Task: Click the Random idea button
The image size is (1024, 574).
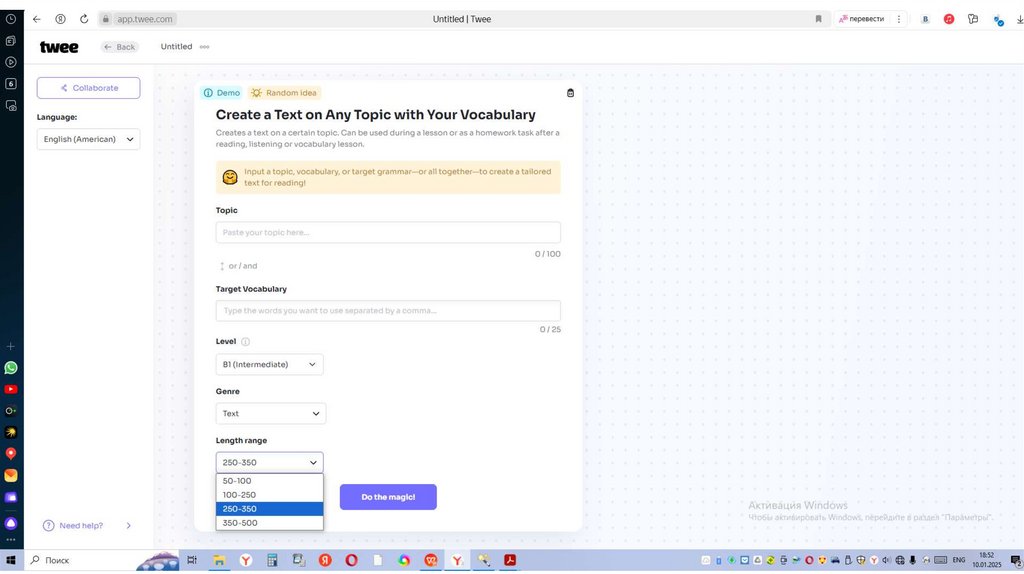Action: click(284, 93)
